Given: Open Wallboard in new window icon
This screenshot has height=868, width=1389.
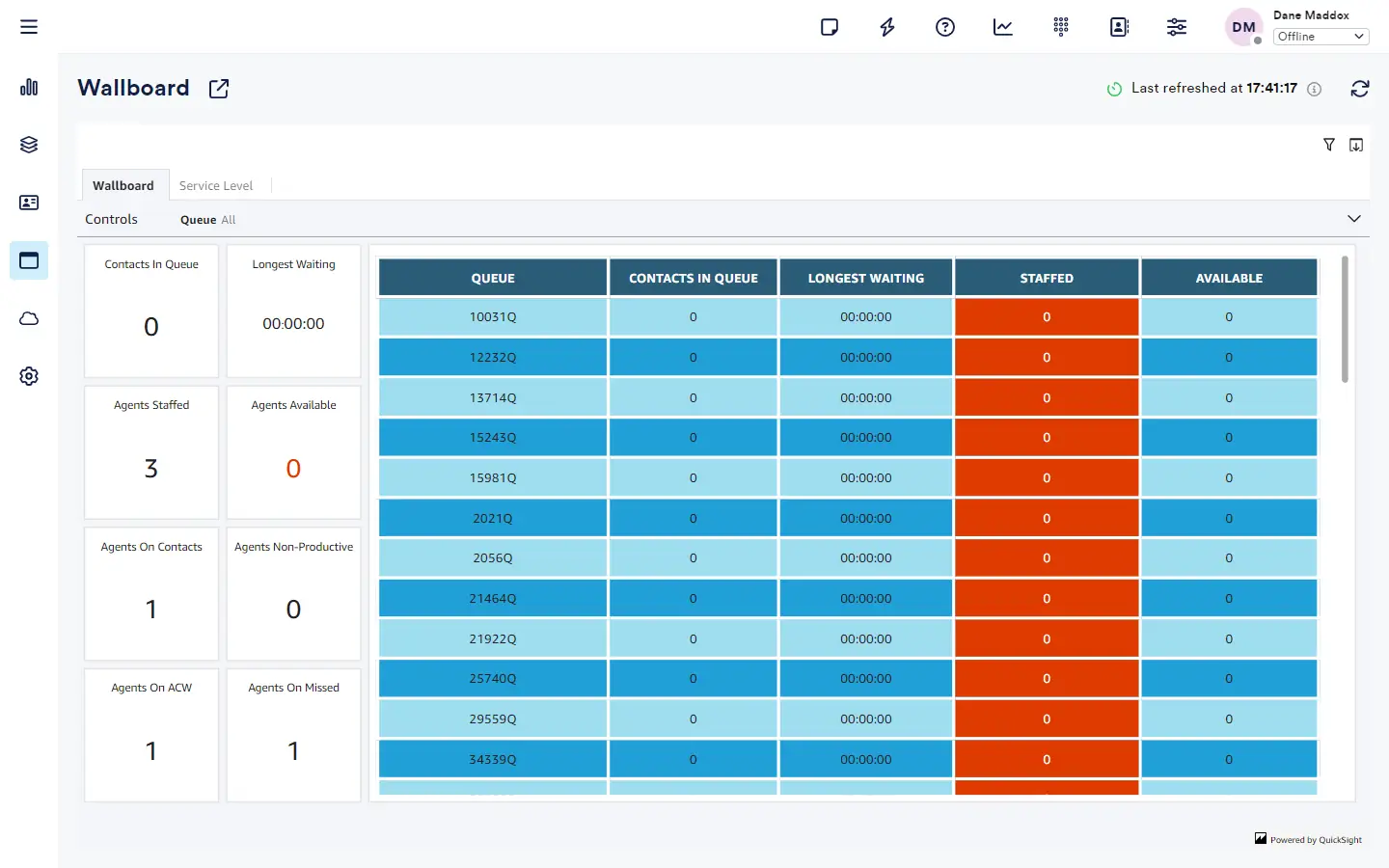Looking at the screenshot, I should [x=219, y=89].
